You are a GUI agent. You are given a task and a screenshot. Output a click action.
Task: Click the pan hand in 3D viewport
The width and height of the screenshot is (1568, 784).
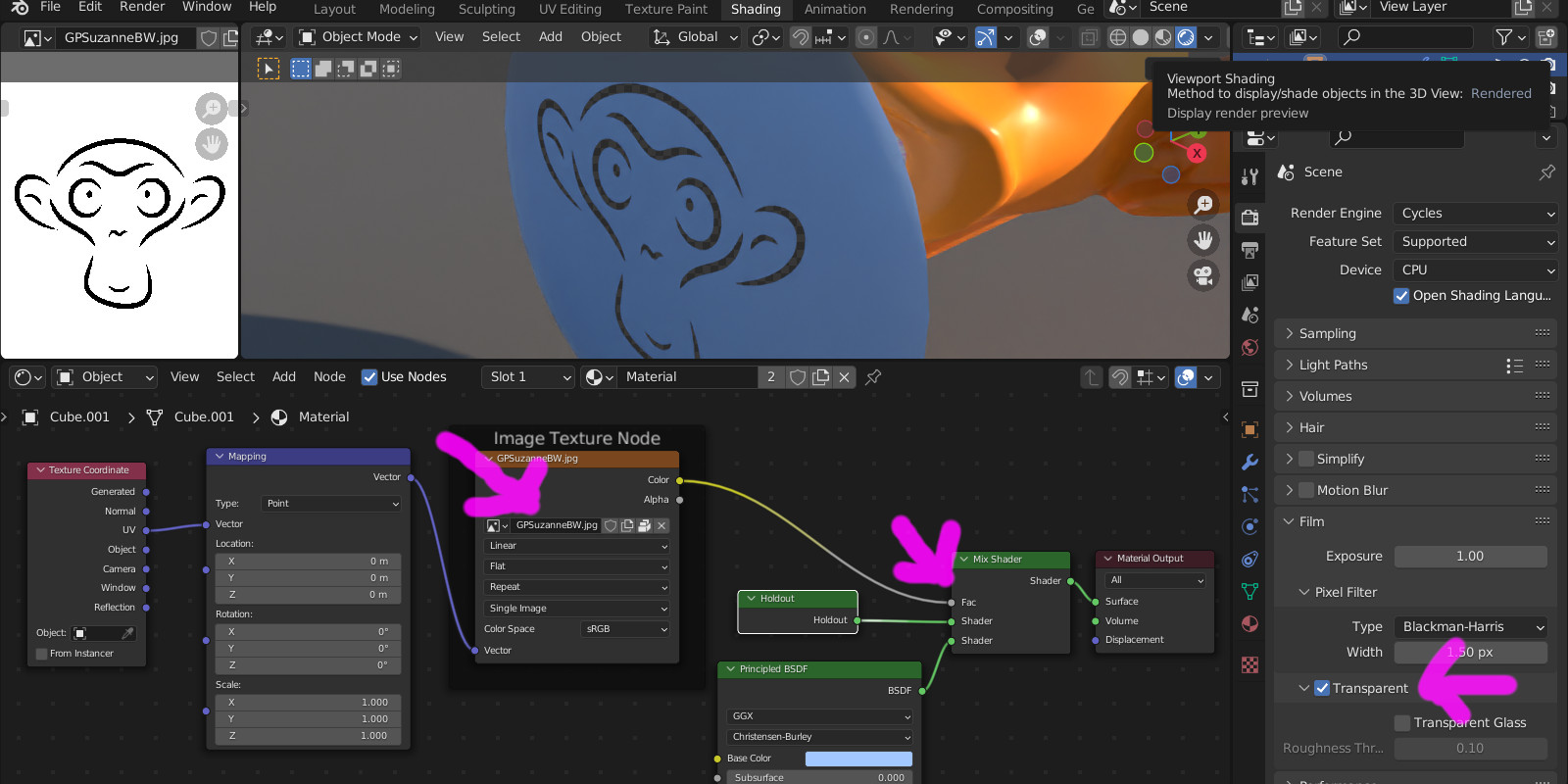tap(1203, 240)
